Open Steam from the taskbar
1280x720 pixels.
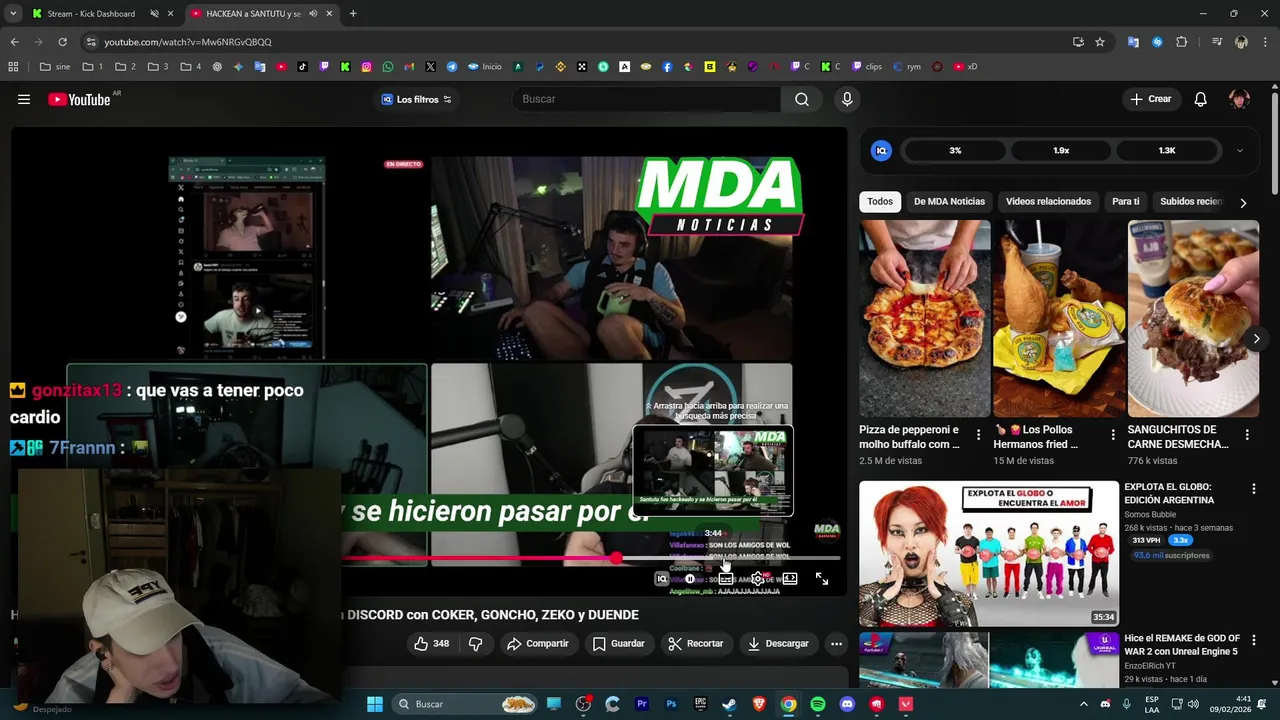pyautogui.click(x=729, y=704)
